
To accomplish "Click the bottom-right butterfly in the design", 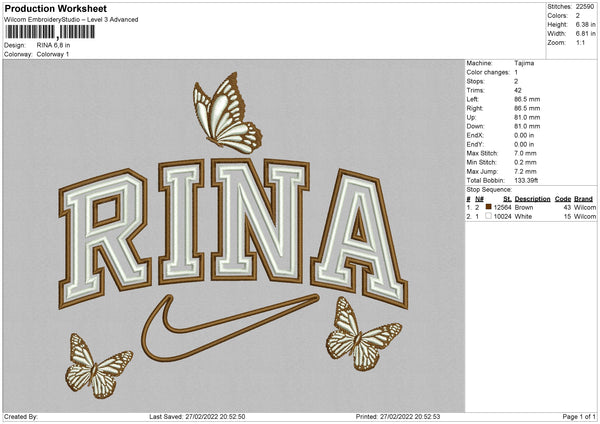I will pos(363,334).
